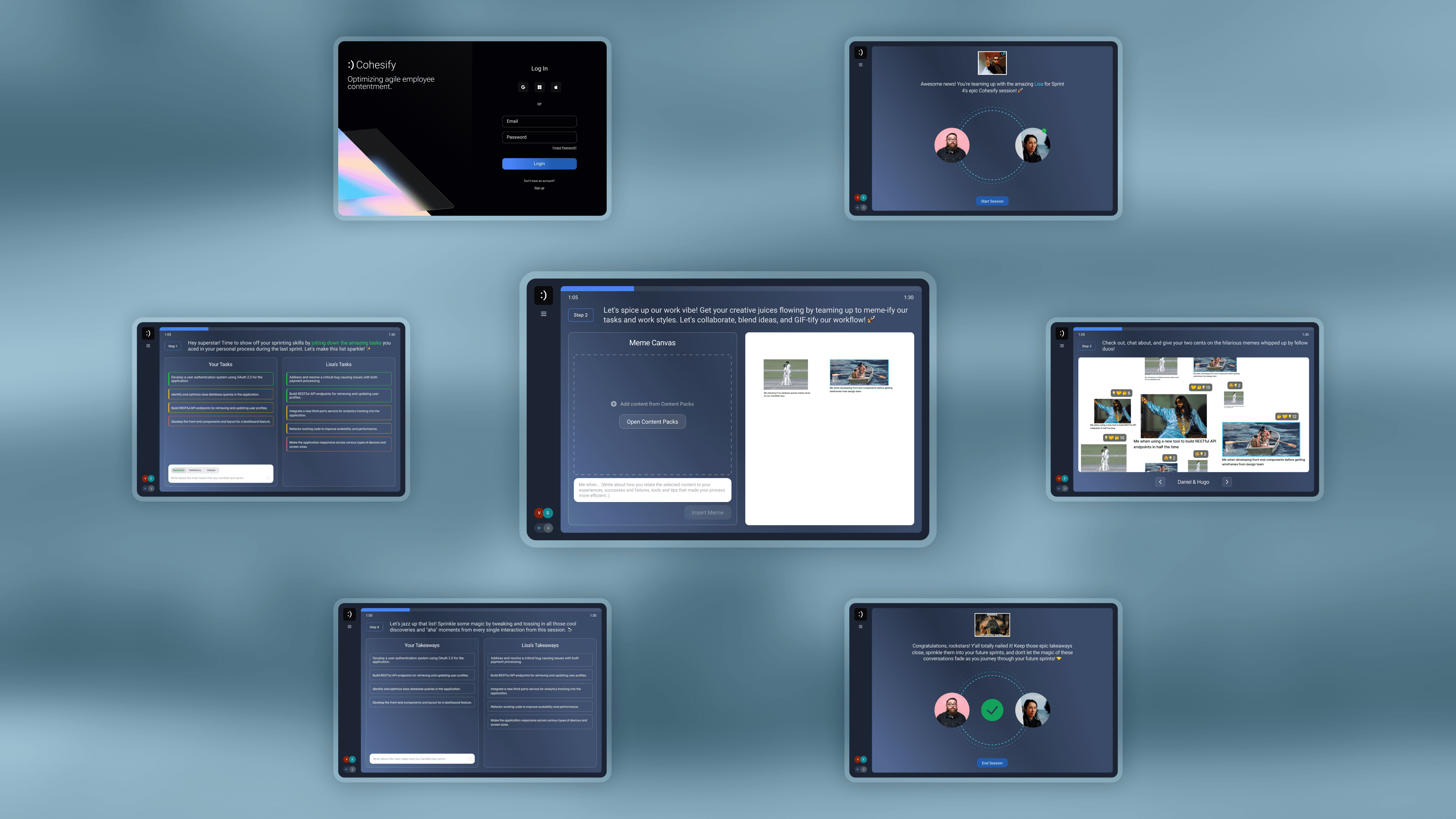Click Google sign-in icon on login screen

[523, 87]
